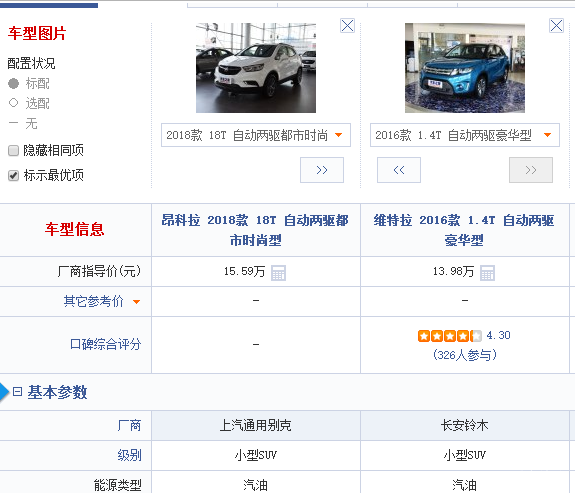Open price calculator for 15.59万
This screenshot has height=493, width=575.
[x=278, y=273]
